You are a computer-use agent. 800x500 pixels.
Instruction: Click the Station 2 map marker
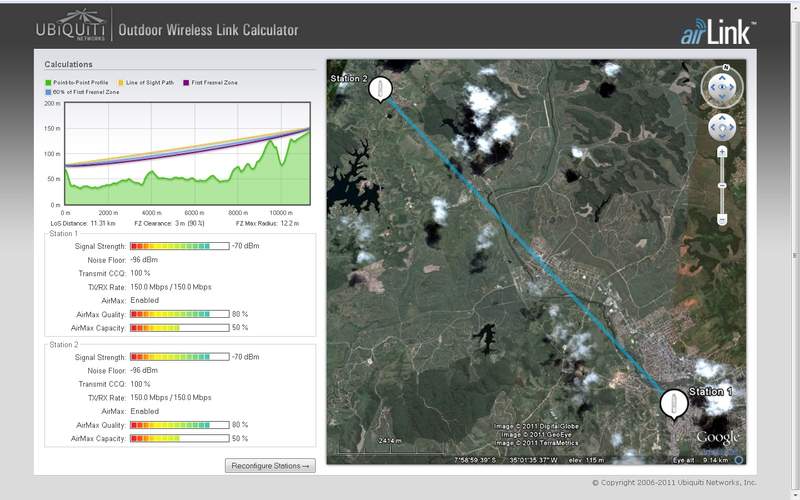380,90
